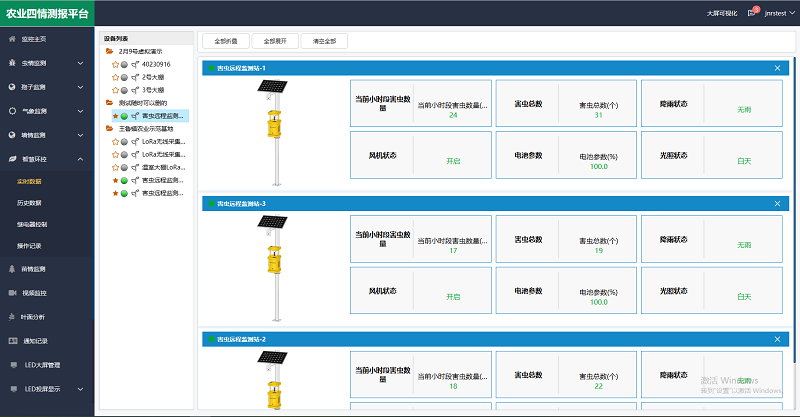Viewport: 800px width, 417px height.
Task: Click the plant icon beside 叶面分析
Action: [x=12, y=316]
